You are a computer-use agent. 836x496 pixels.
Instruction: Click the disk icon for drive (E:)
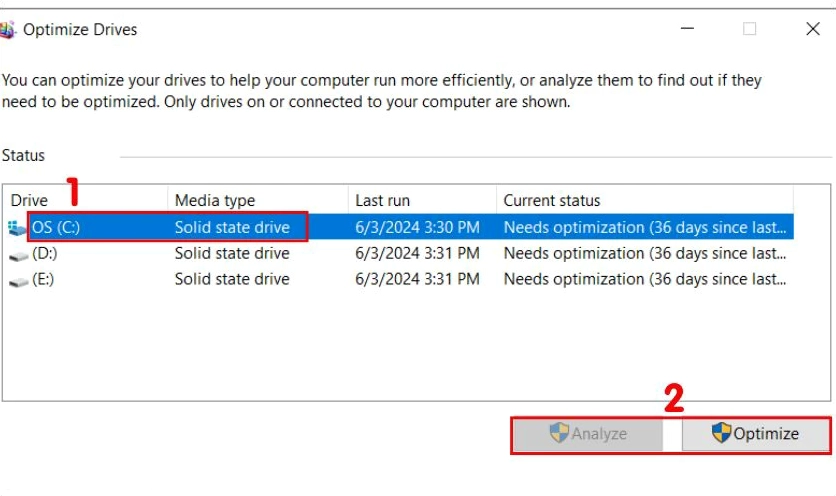18,281
